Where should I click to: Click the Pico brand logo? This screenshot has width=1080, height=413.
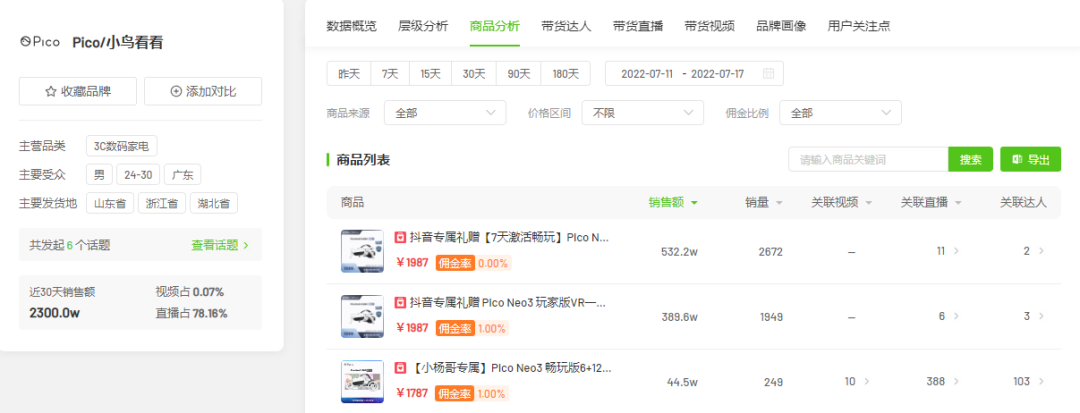click(x=41, y=43)
